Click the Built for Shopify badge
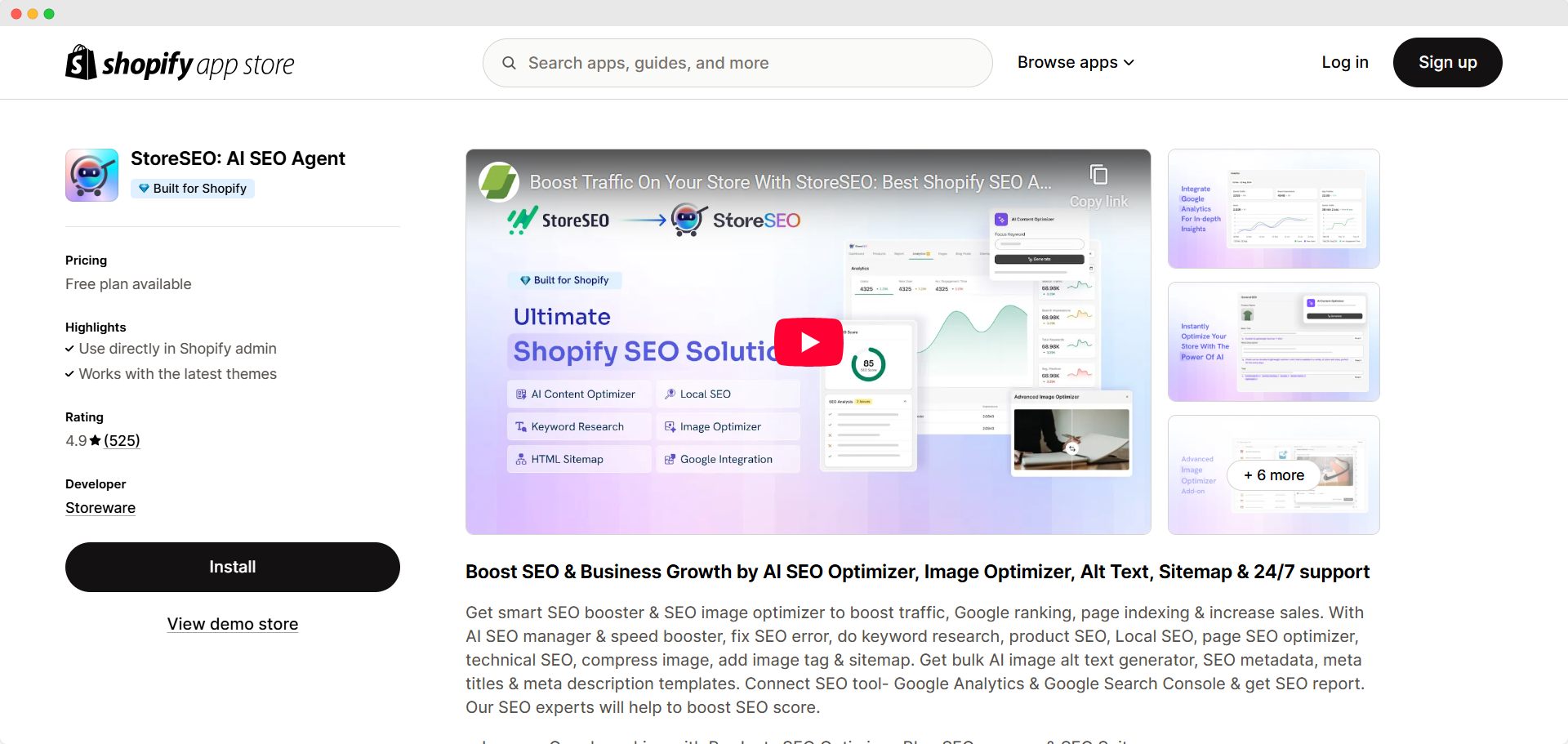This screenshot has width=1568, height=744. (193, 189)
